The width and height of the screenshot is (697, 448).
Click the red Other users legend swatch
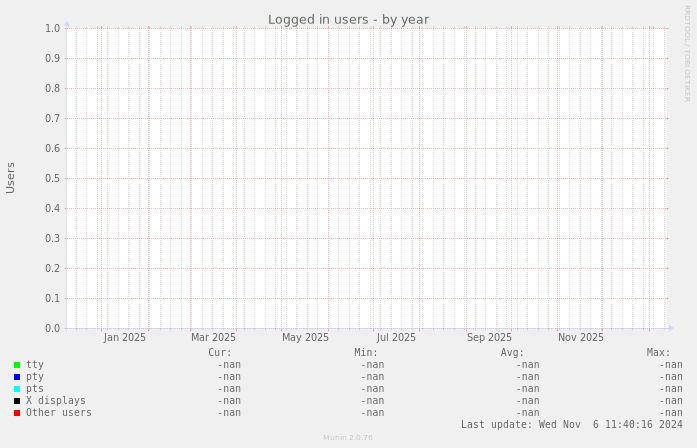tap(17, 413)
